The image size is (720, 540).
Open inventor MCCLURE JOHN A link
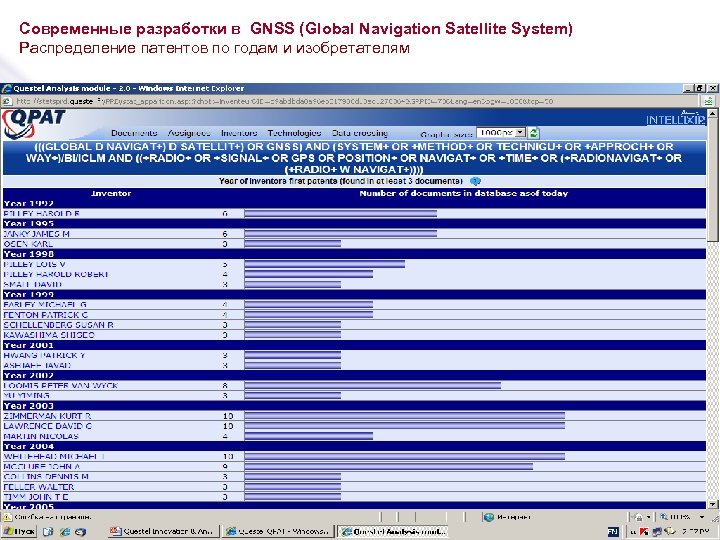[x=42, y=467]
